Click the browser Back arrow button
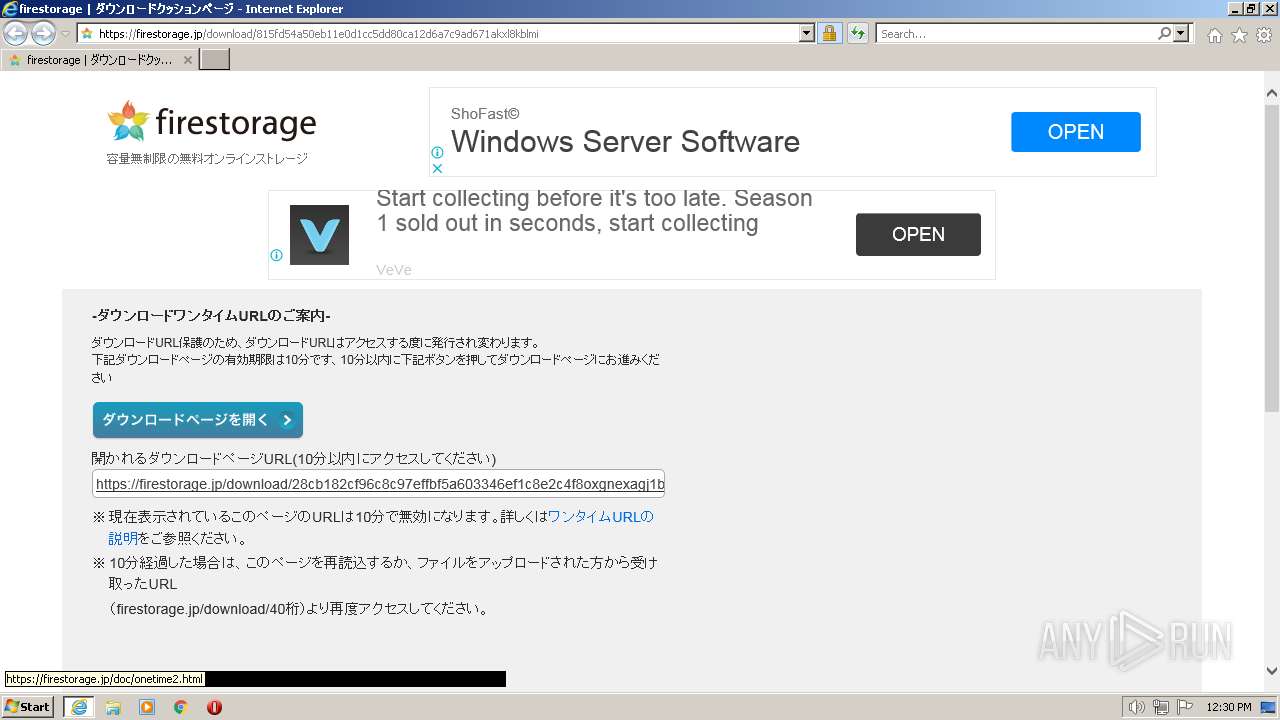Viewport: 1280px width, 720px height. click(x=15, y=33)
